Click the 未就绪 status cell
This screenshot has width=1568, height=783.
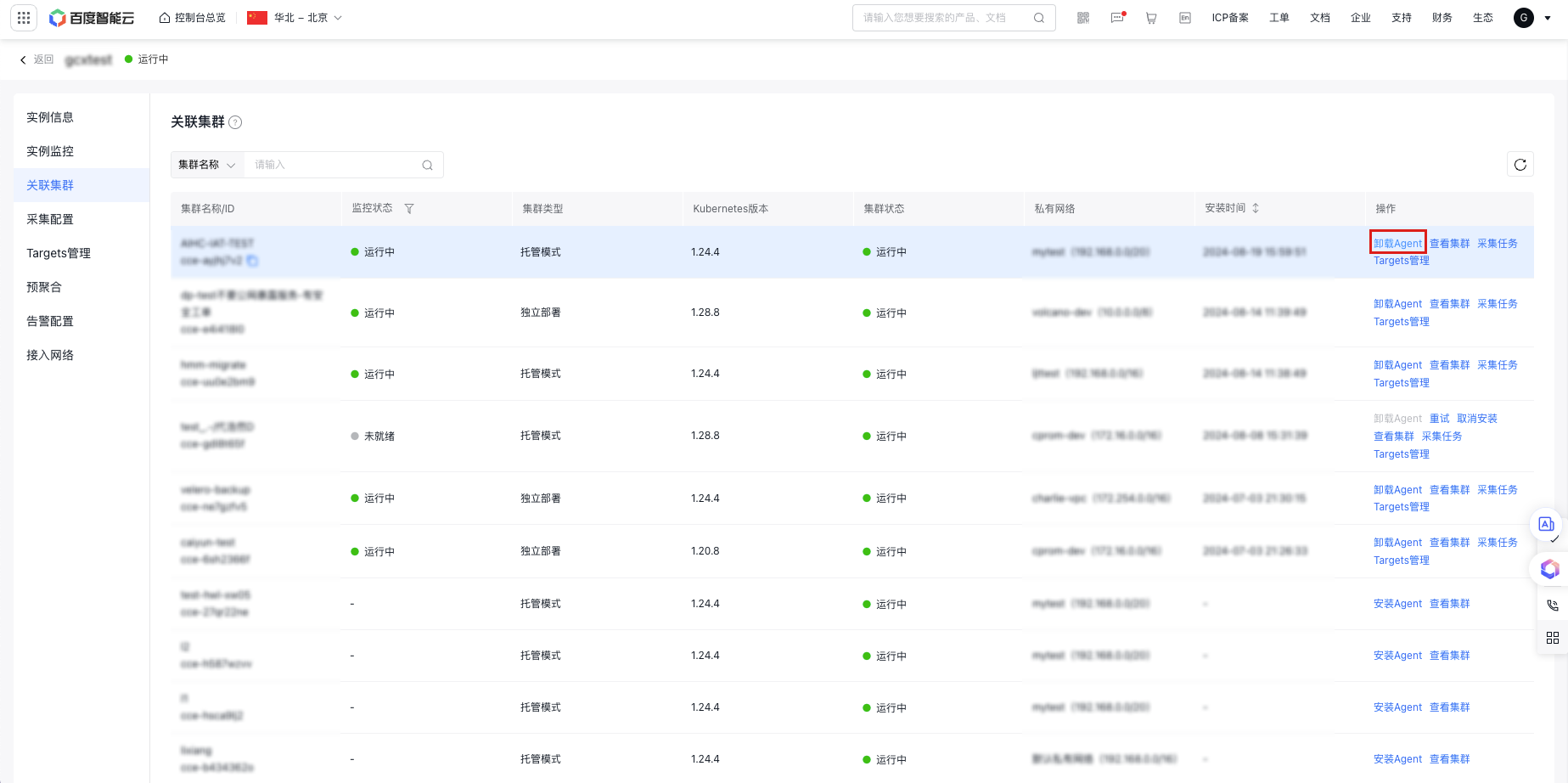point(373,437)
